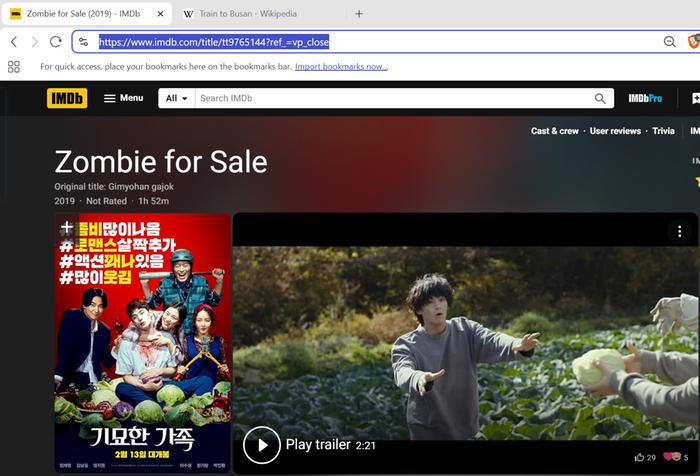Open Brave shields icon
This screenshot has width=700, height=476.
click(694, 42)
